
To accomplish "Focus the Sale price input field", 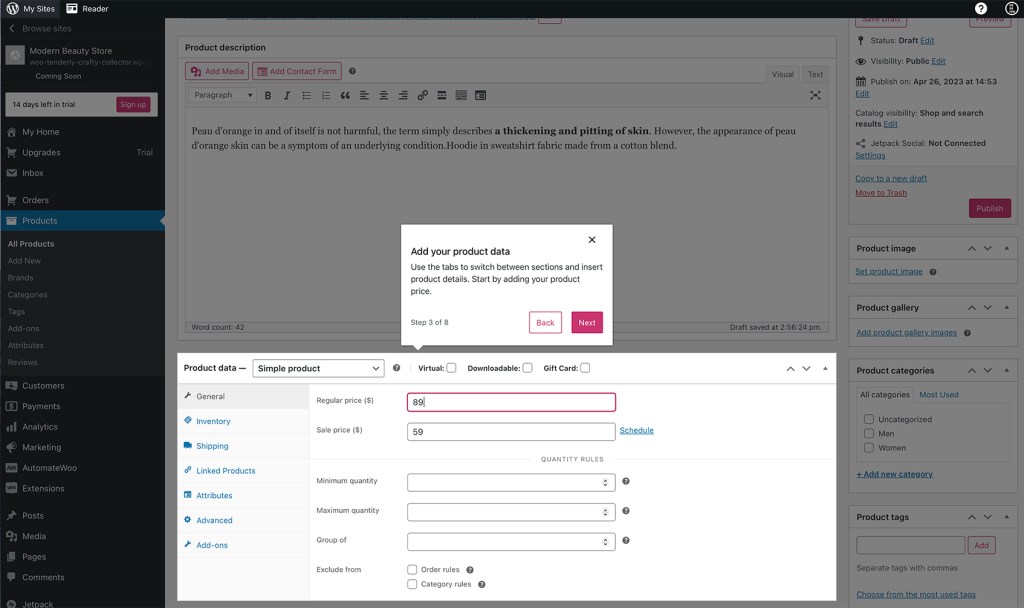I will tap(511, 432).
